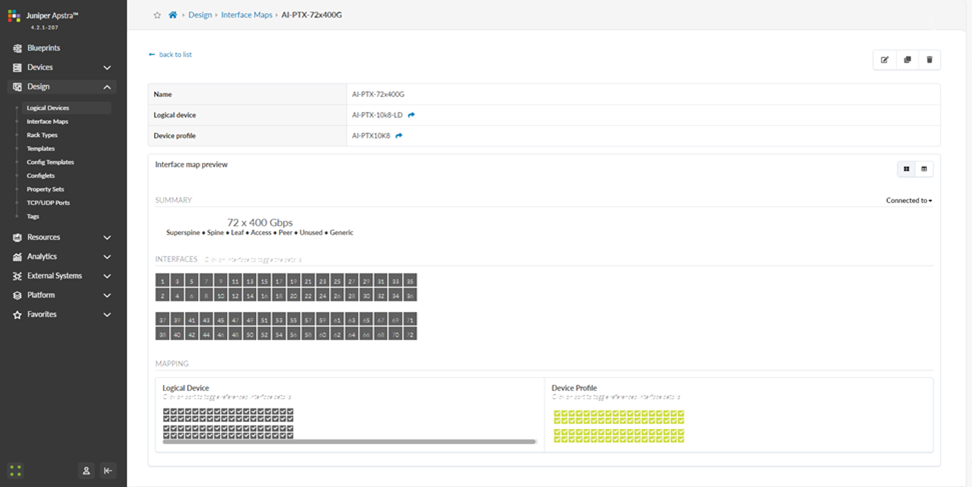This screenshot has width=972, height=487.
Task: Switch to the grid preview view icon
Action: click(x=907, y=169)
